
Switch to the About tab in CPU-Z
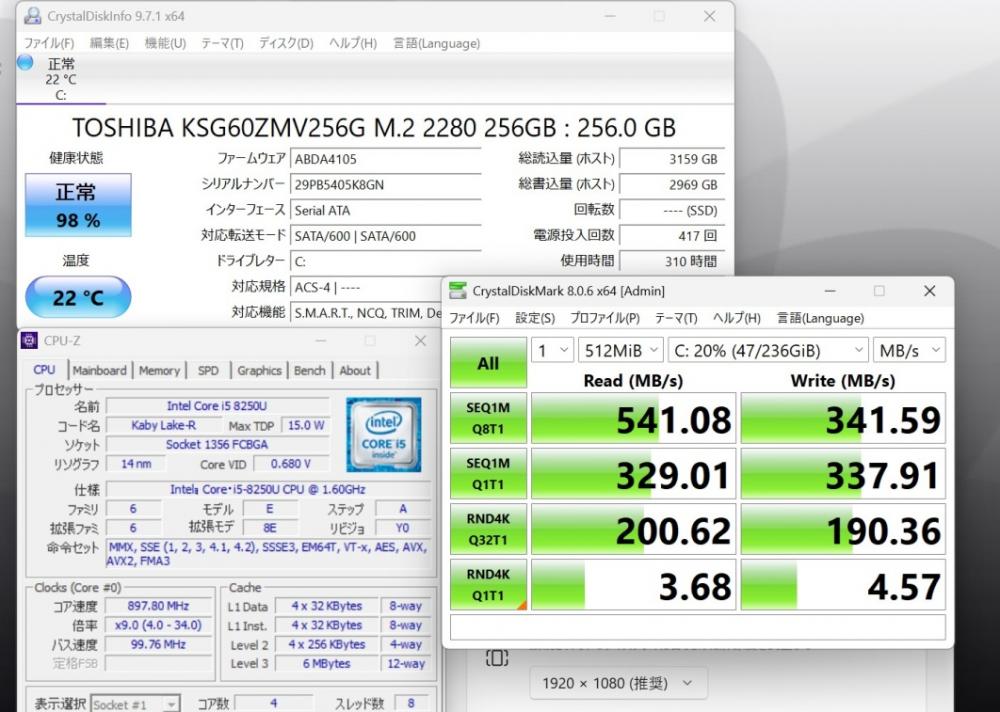(x=355, y=370)
